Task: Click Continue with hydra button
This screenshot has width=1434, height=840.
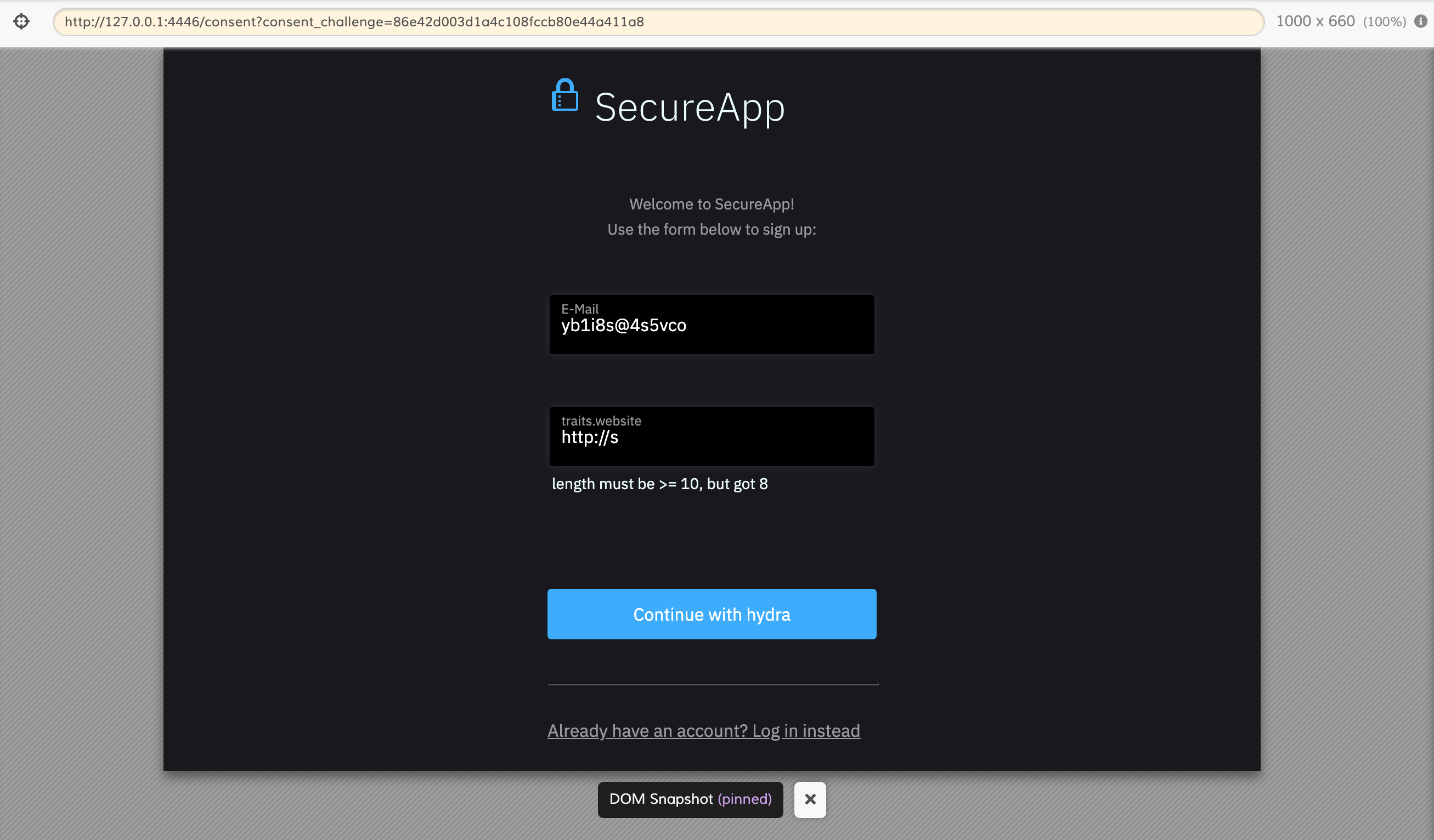Action: 712,614
